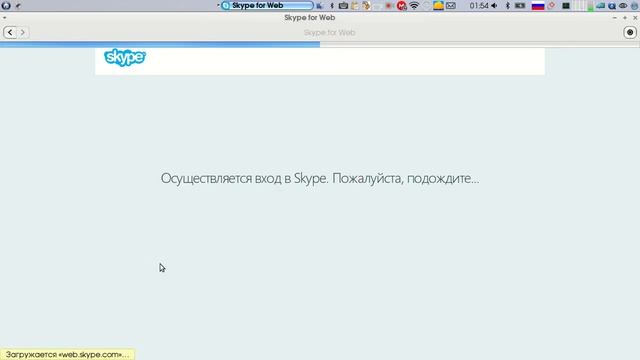Click the Skype for Web address field

point(329,32)
